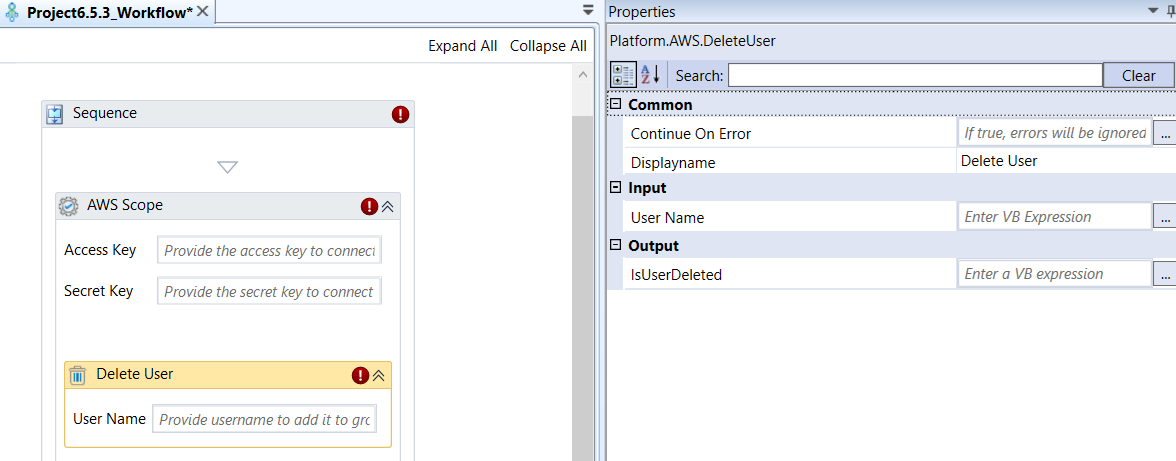The image size is (1176, 461).
Task: Click Expand All
Action: (x=463, y=46)
